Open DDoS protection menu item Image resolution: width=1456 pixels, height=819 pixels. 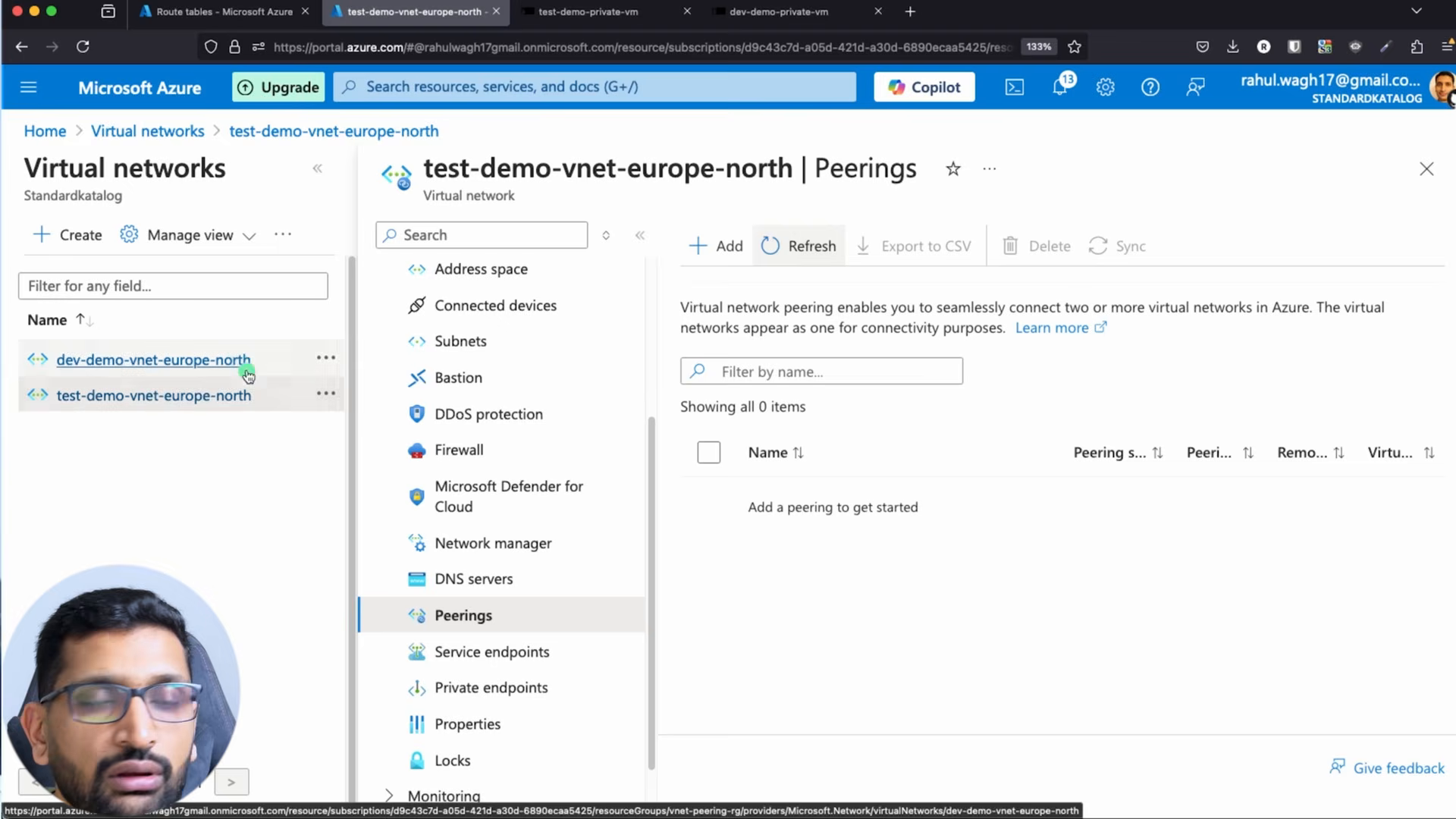pyautogui.click(x=488, y=414)
